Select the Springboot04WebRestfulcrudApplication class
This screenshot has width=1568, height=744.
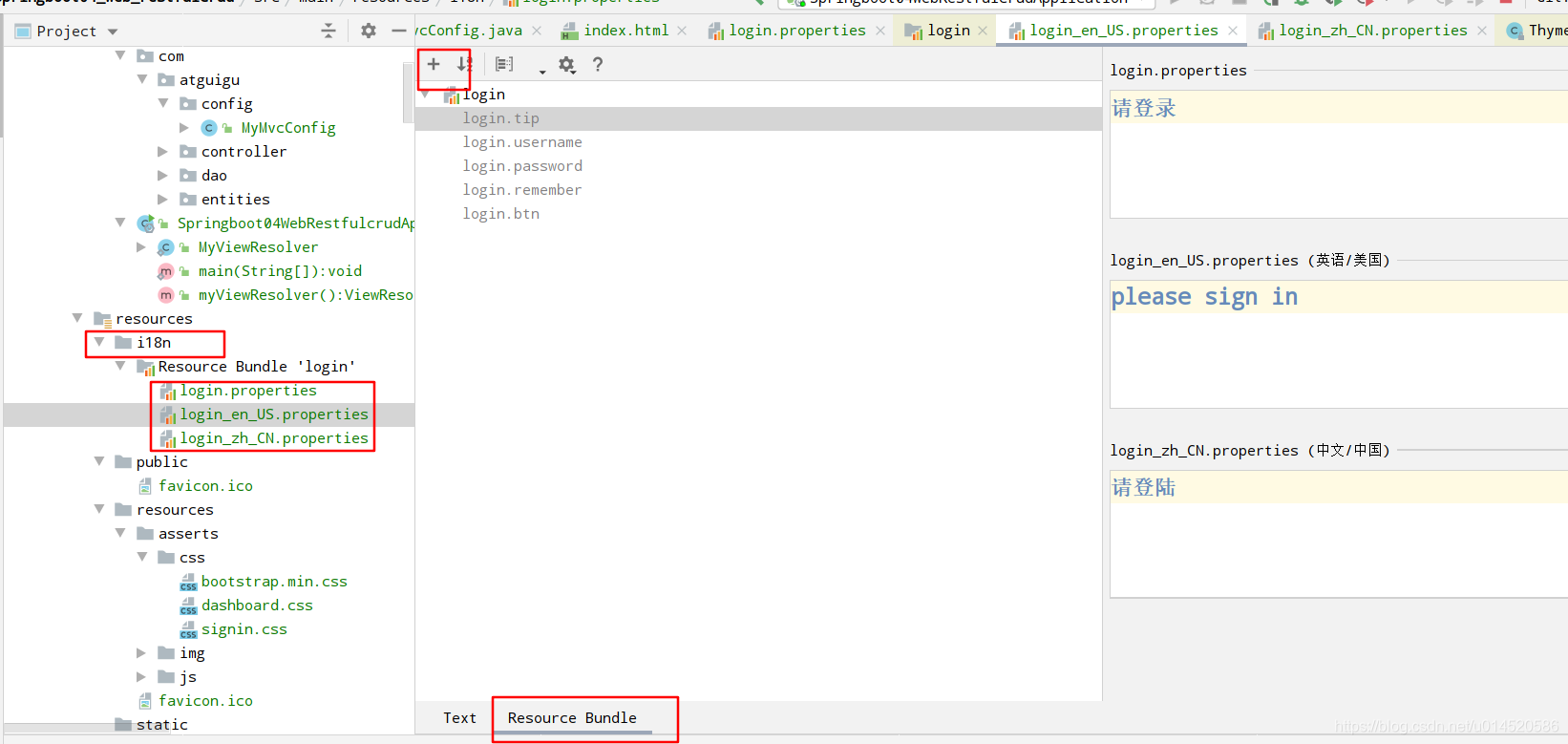pyautogui.click(x=296, y=223)
